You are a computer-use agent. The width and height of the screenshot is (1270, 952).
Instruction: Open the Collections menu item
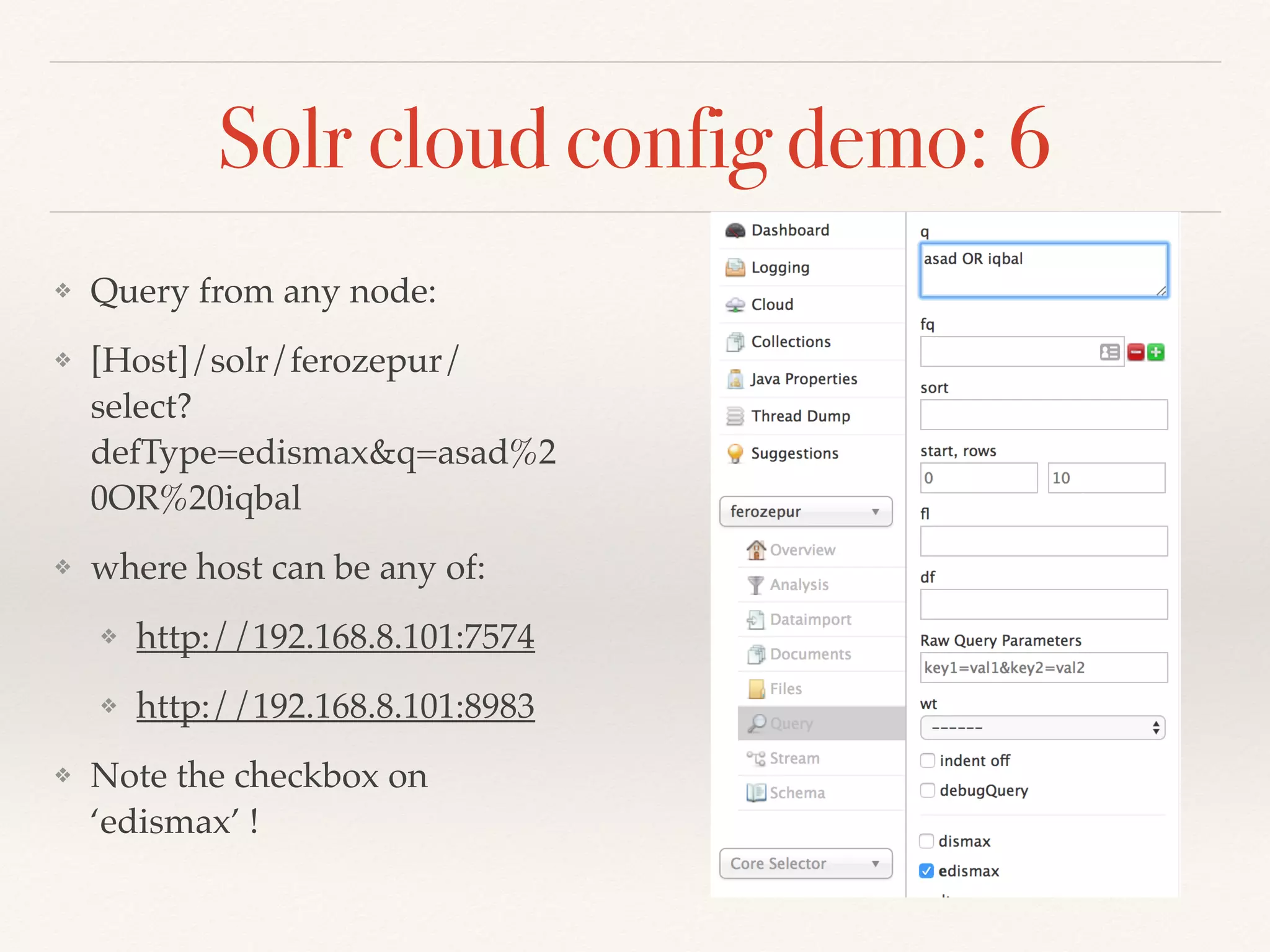click(812, 342)
